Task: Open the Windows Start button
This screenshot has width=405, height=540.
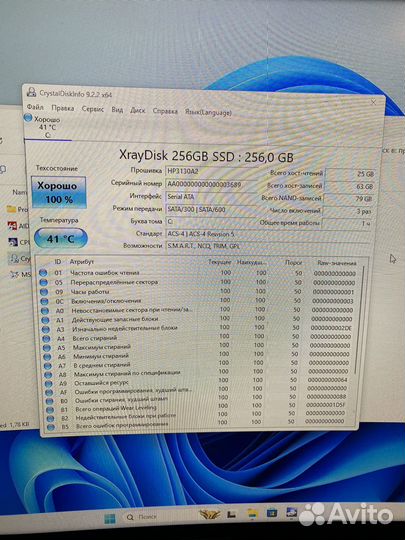Action: pos(110,518)
